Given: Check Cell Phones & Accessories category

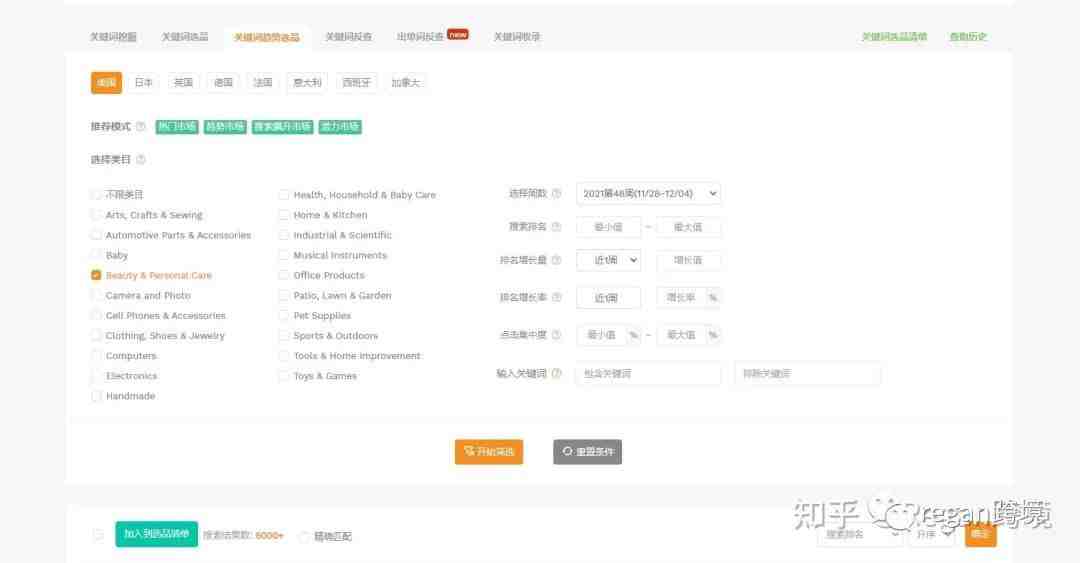Looking at the screenshot, I should tap(96, 316).
